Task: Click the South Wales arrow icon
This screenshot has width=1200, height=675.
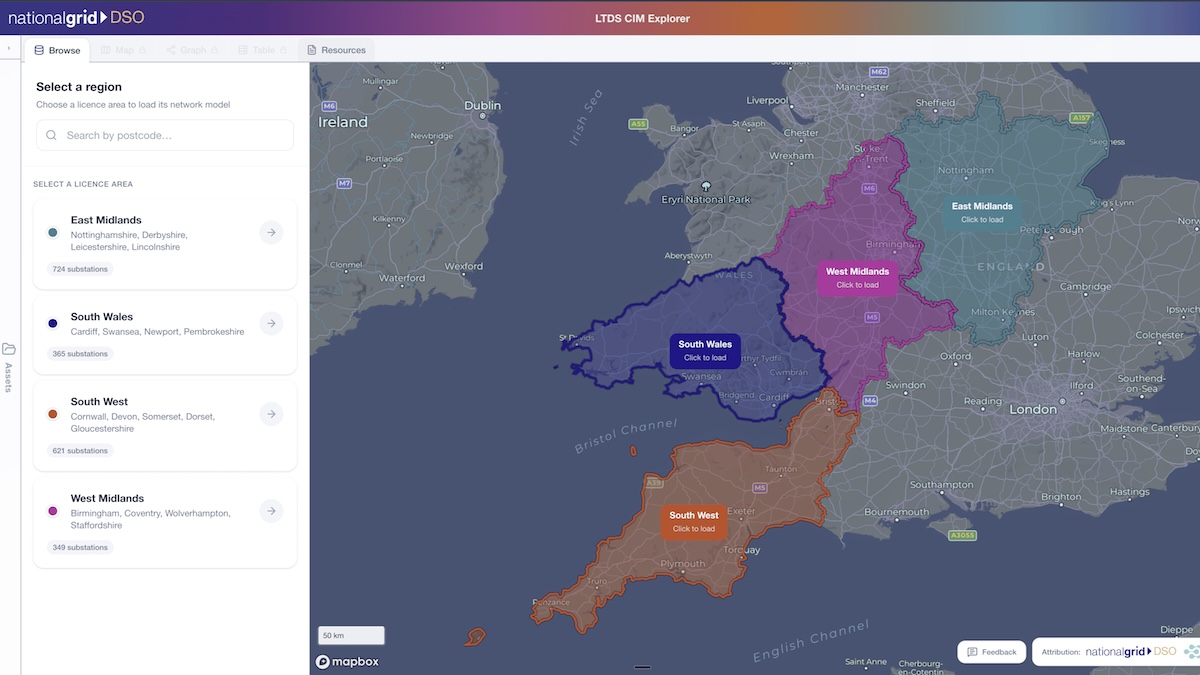Action: coord(271,323)
